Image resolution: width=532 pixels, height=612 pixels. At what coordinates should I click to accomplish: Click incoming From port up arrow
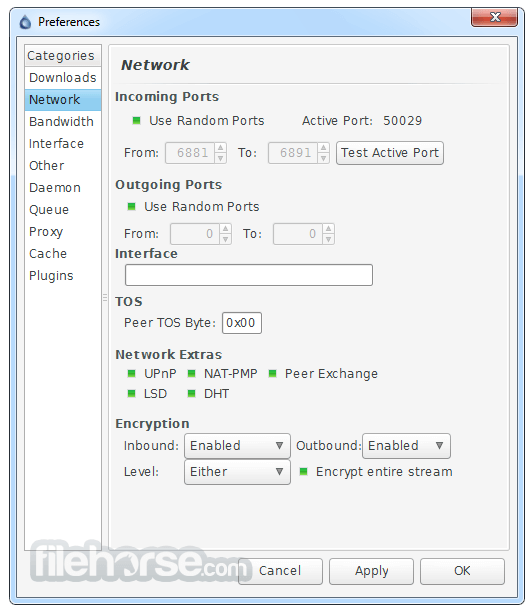221,148
